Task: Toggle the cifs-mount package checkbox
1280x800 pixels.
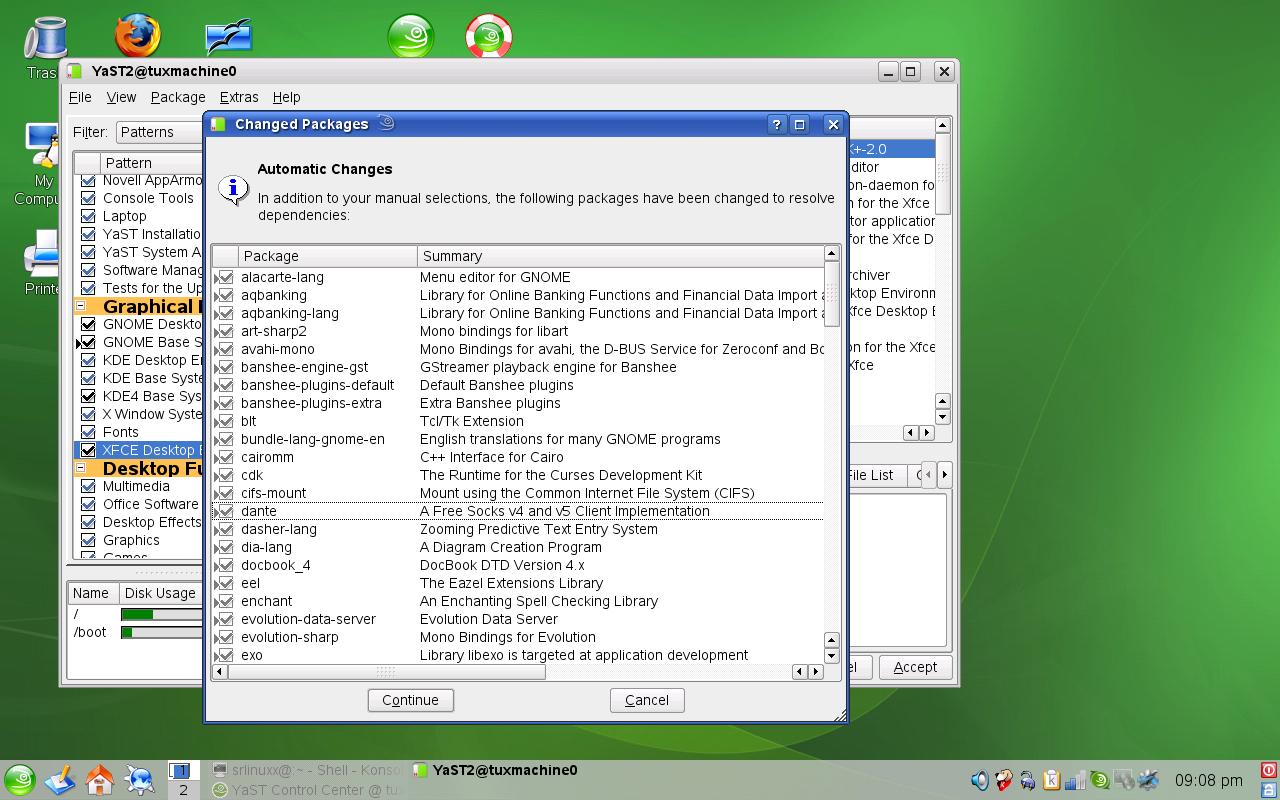Action: (226, 493)
